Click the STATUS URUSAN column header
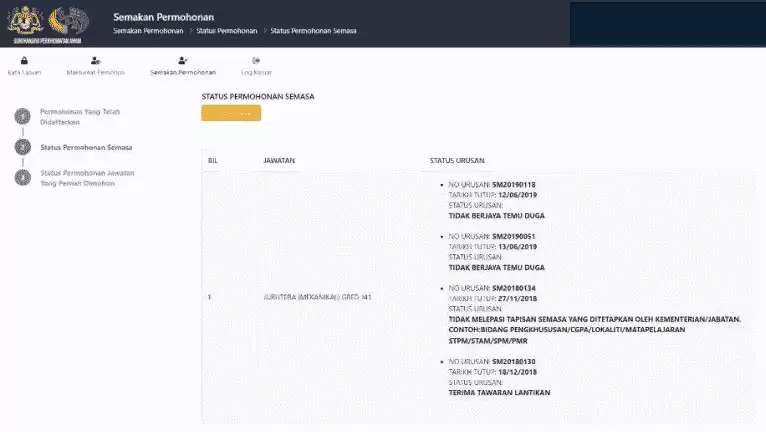 [x=458, y=160]
